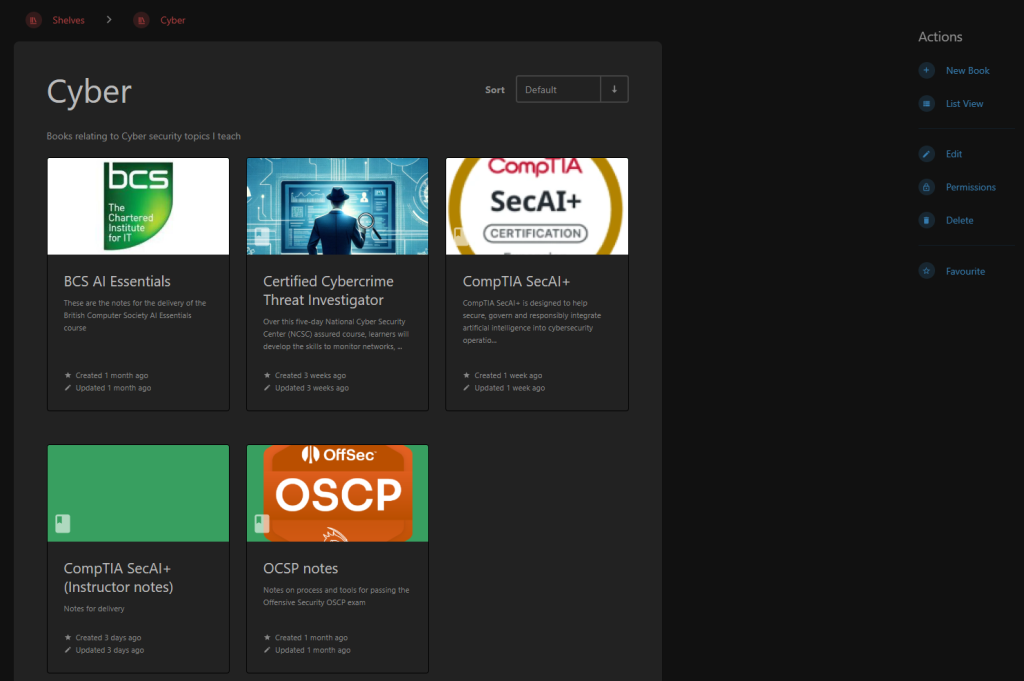Viewport: 1024px width, 681px height.
Task: Click 'Updated 3 days ago' text
Action: tap(110, 650)
